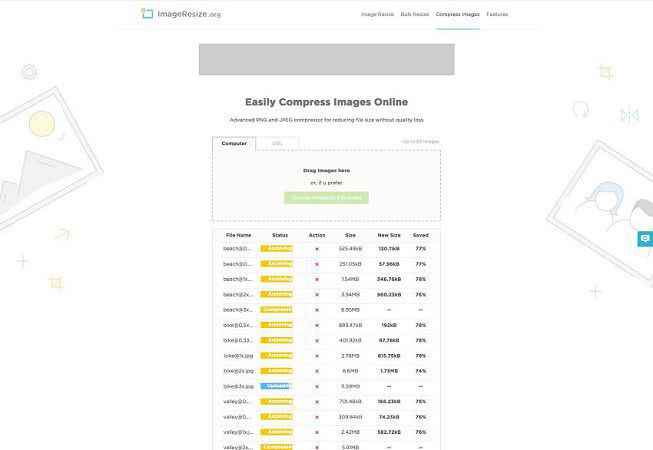The image size is (653, 450).
Task: Click the Drag Images here drop area
Action: (x=326, y=171)
